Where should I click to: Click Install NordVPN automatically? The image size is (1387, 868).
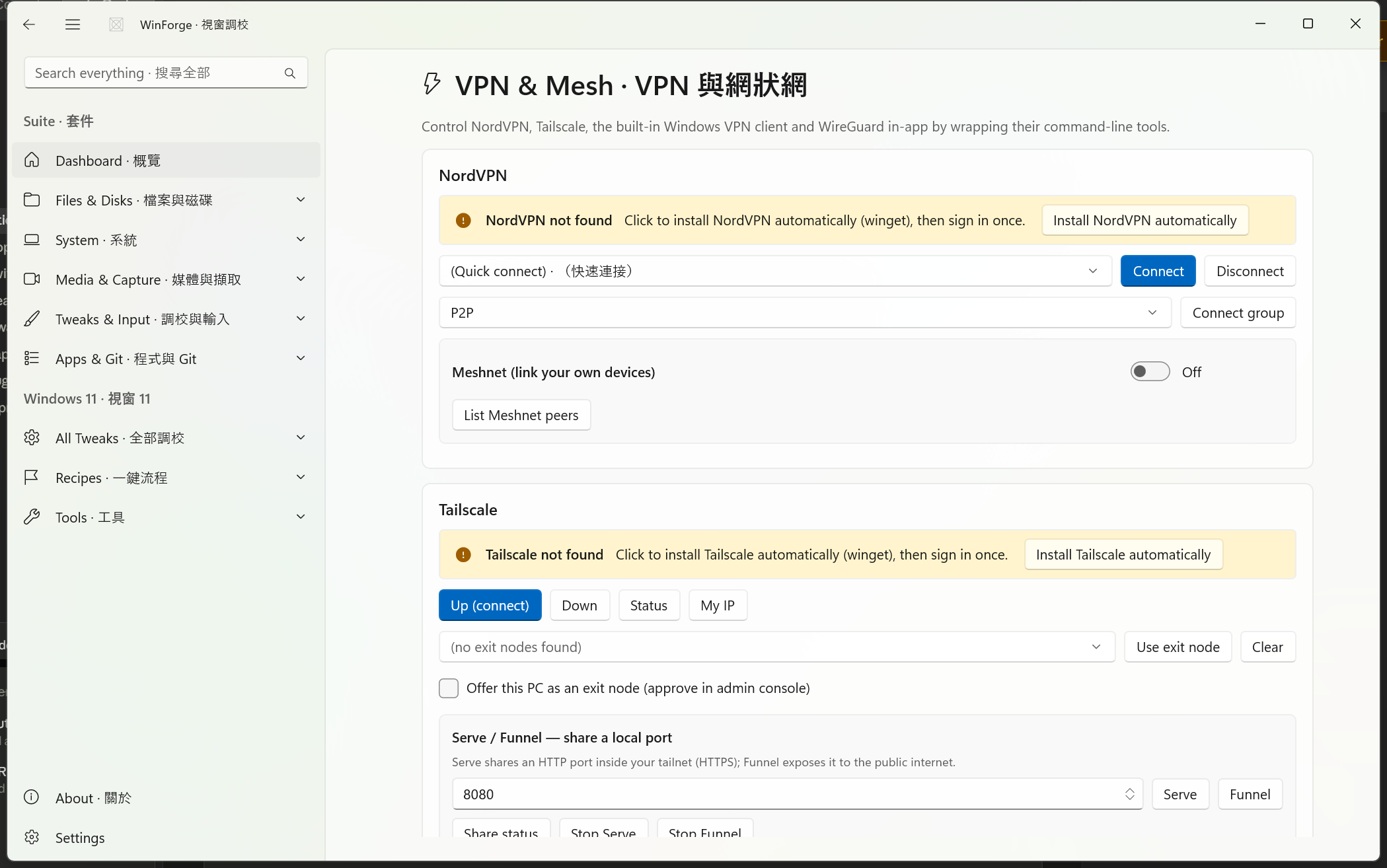pyautogui.click(x=1144, y=221)
